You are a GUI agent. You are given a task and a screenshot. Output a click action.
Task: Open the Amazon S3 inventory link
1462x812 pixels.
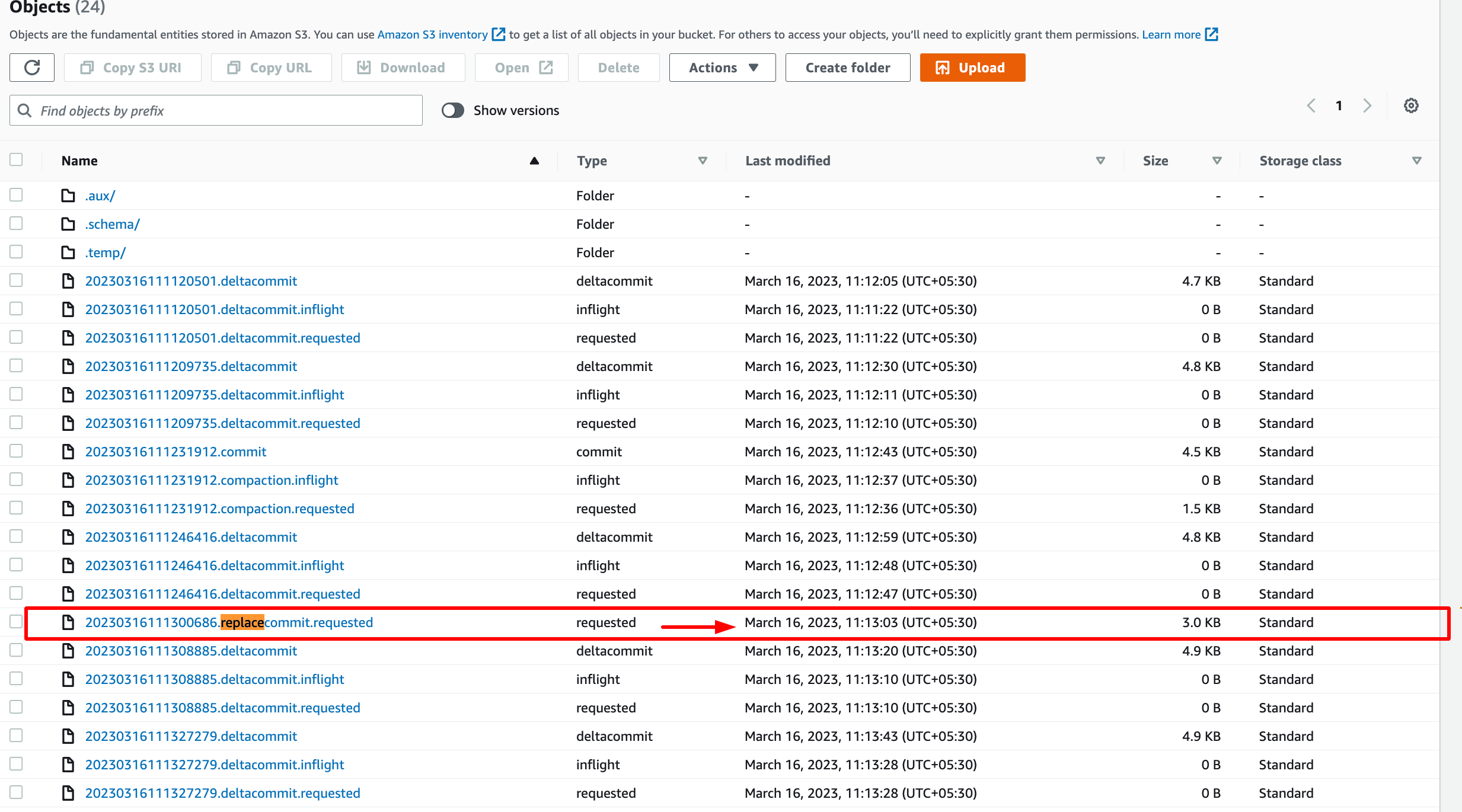point(432,34)
